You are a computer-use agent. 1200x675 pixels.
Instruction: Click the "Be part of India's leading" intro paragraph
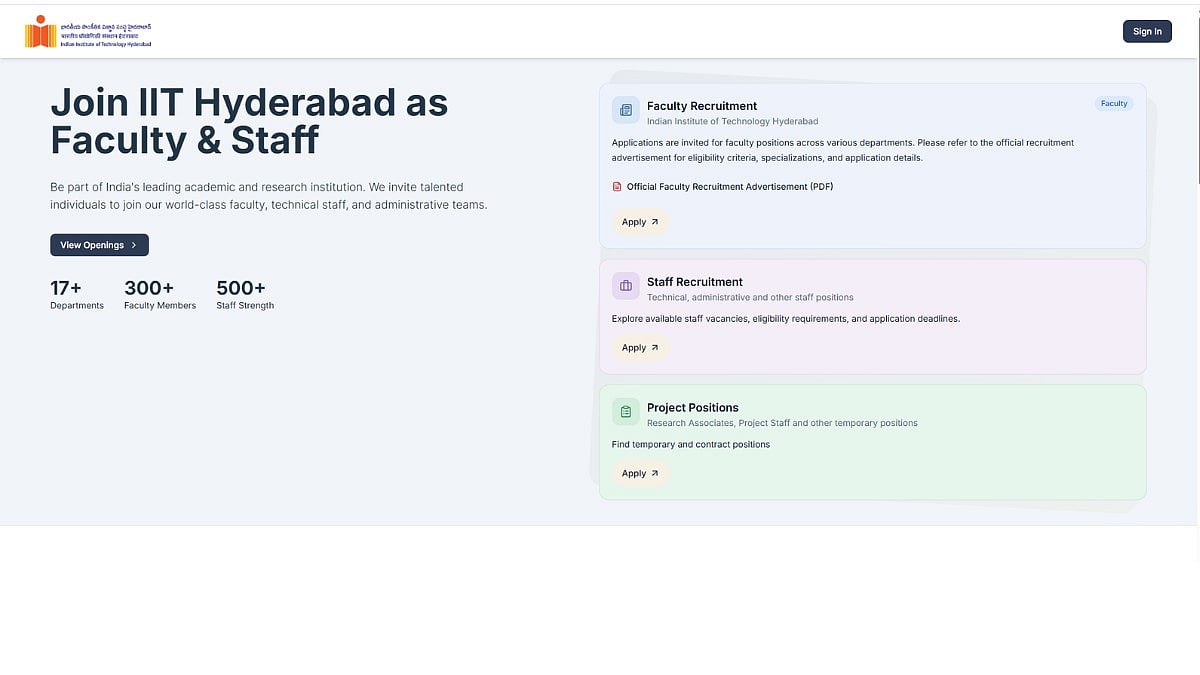click(x=269, y=196)
